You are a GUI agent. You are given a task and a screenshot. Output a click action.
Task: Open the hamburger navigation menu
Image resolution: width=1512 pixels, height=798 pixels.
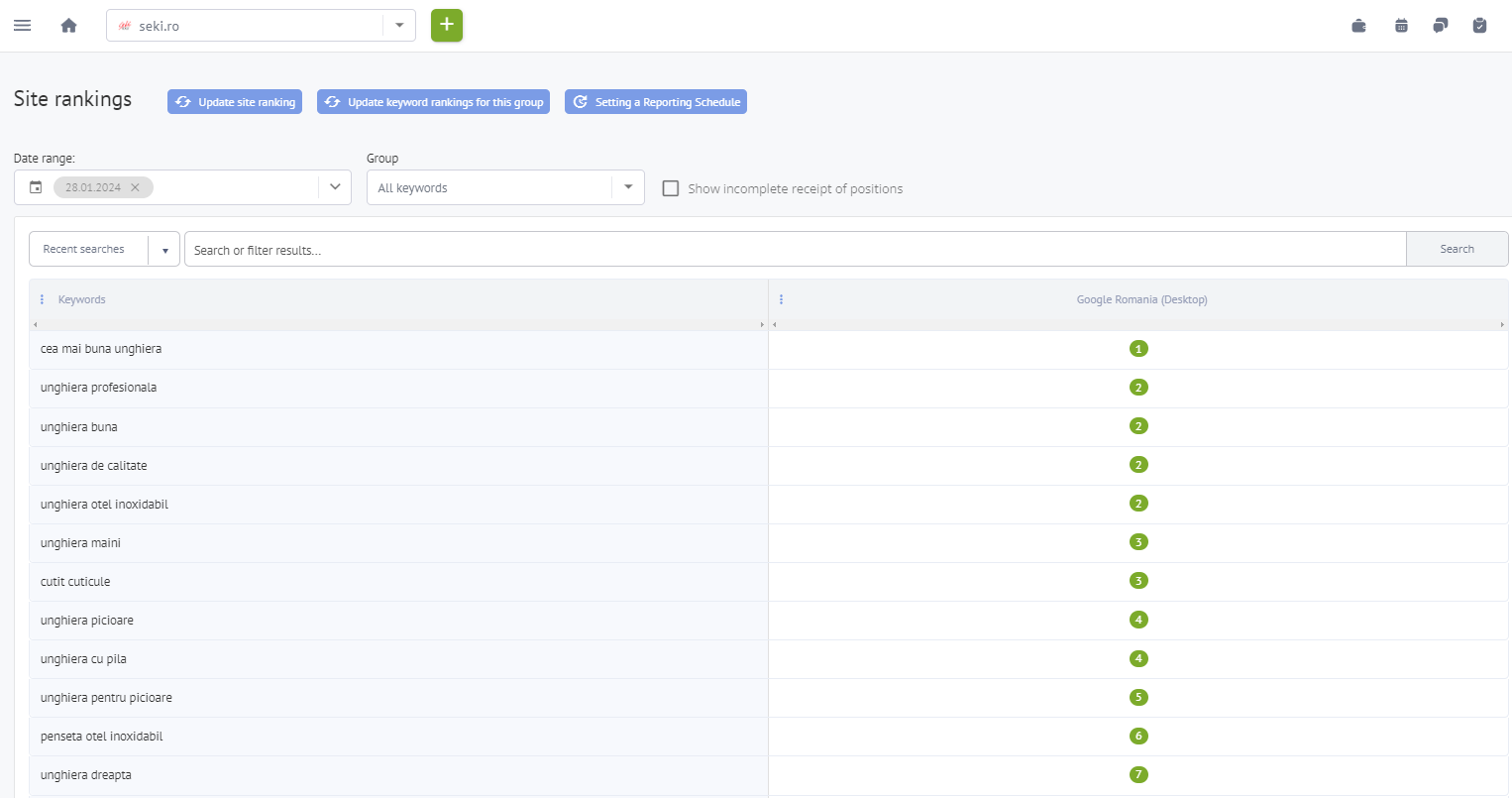22,26
